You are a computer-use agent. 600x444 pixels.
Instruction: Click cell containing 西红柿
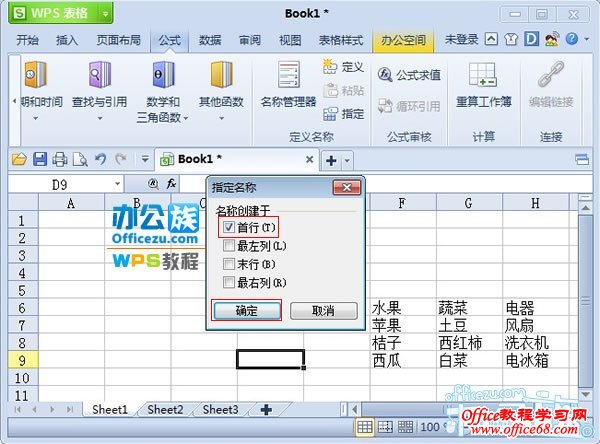pyautogui.click(x=469, y=343)
